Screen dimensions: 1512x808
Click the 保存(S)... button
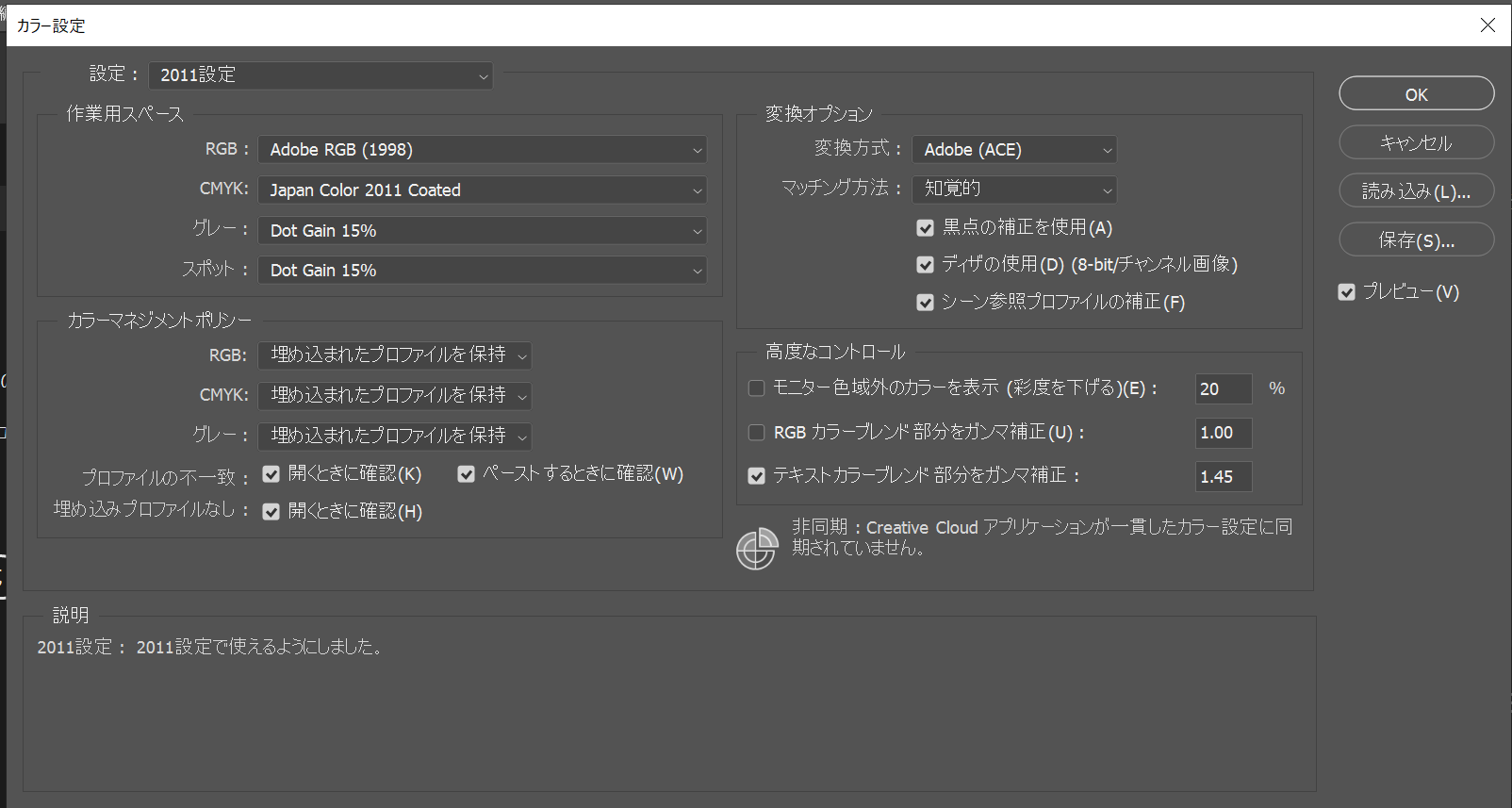[x=1417, y=240]
